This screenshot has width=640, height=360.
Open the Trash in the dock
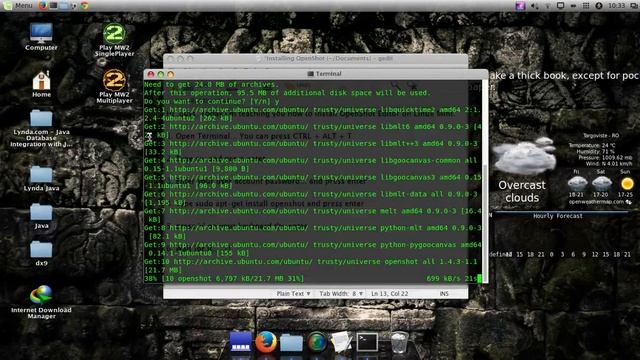[399, 342]
